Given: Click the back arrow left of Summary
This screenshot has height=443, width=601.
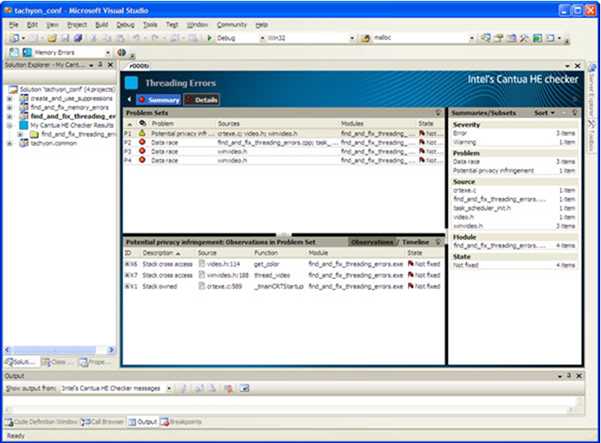Looking at the screenshot, I should coord(129,99).
